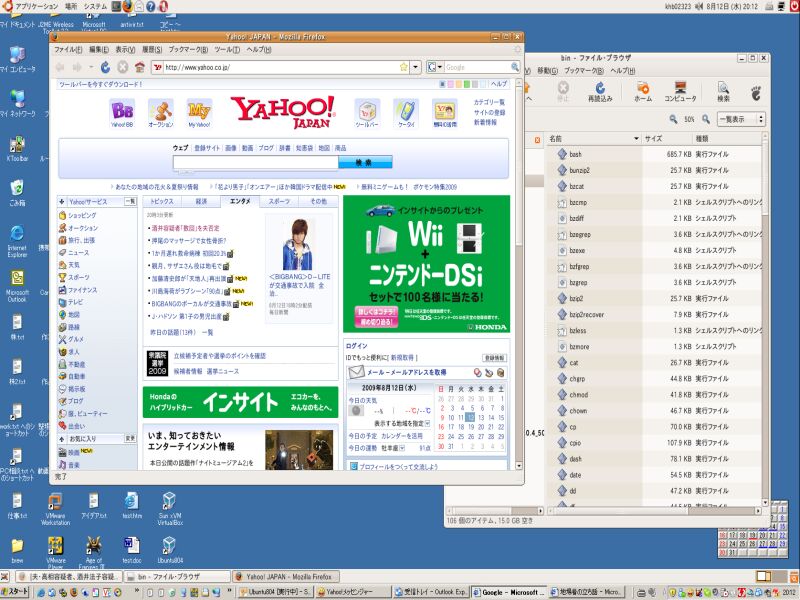
Task: Select the cpio file row
Action: (655, 443)
